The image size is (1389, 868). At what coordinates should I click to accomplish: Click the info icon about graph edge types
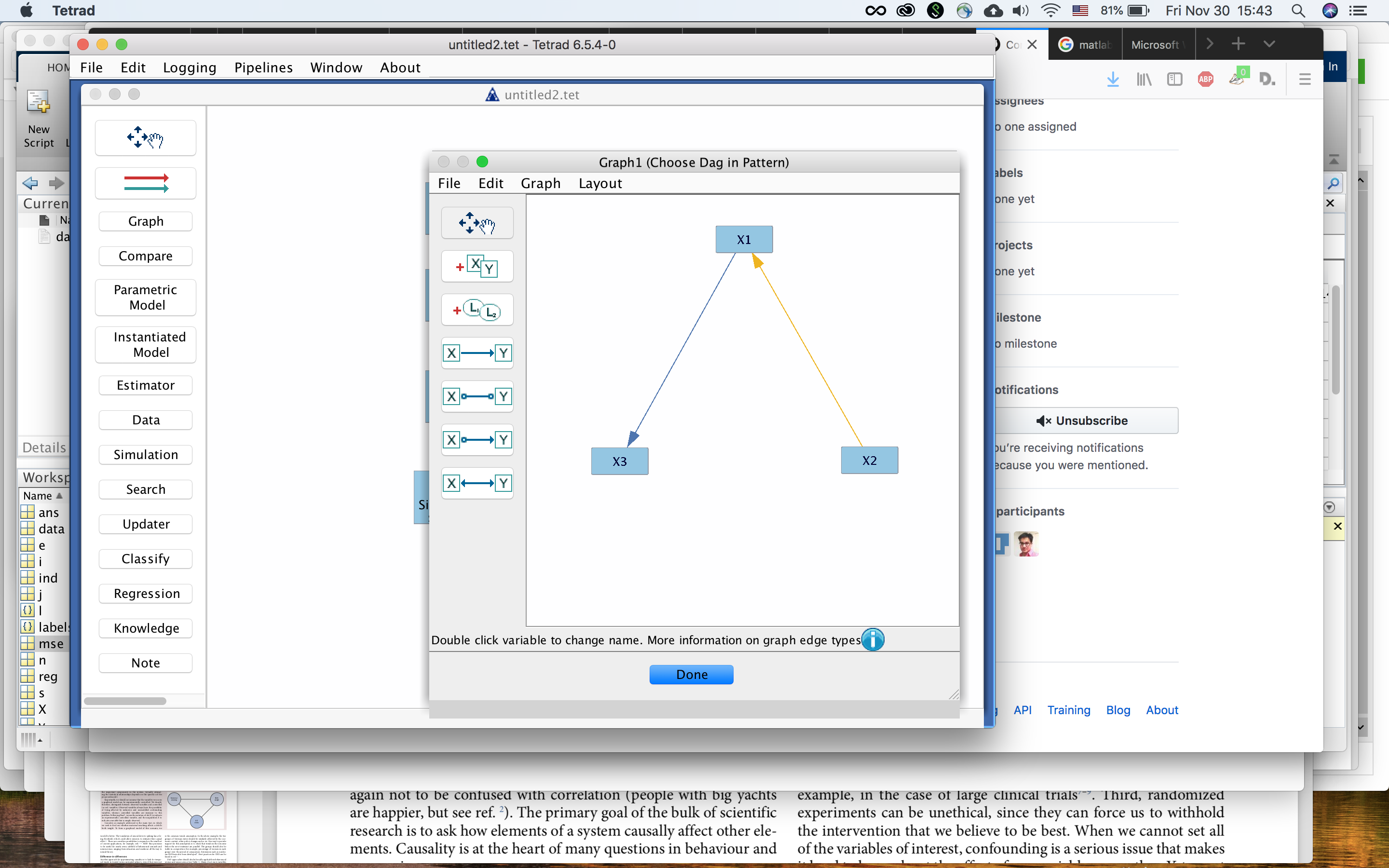click(872, 639)
